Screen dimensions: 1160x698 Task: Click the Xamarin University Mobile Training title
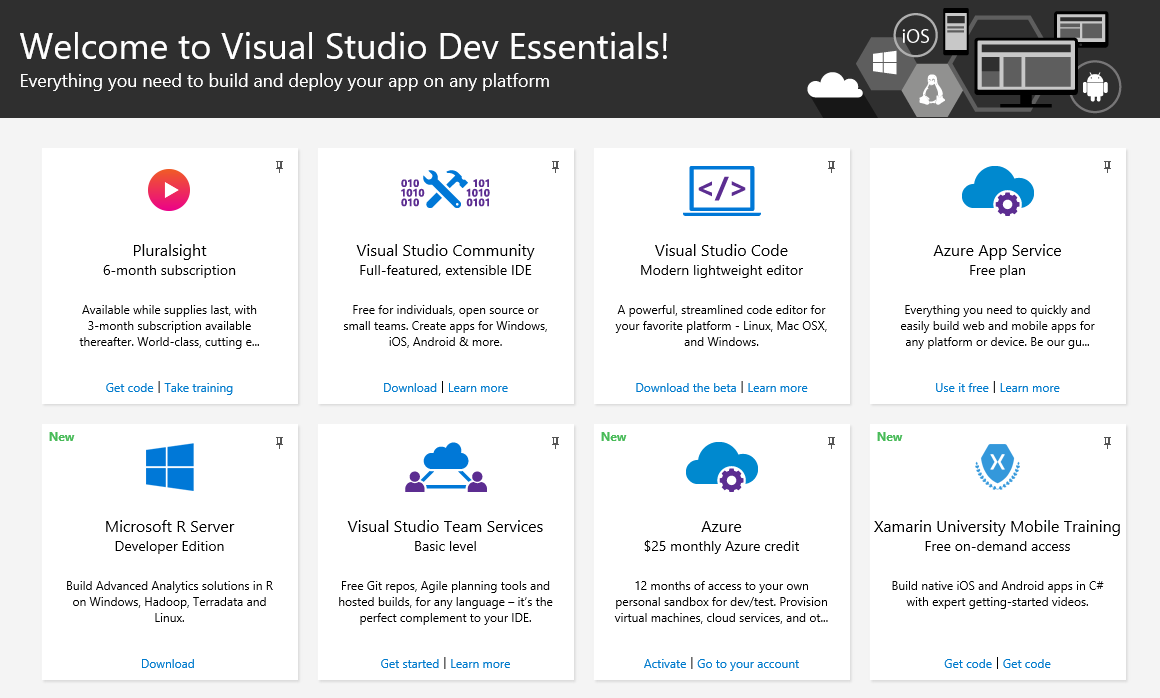click(x=997, y=526)
